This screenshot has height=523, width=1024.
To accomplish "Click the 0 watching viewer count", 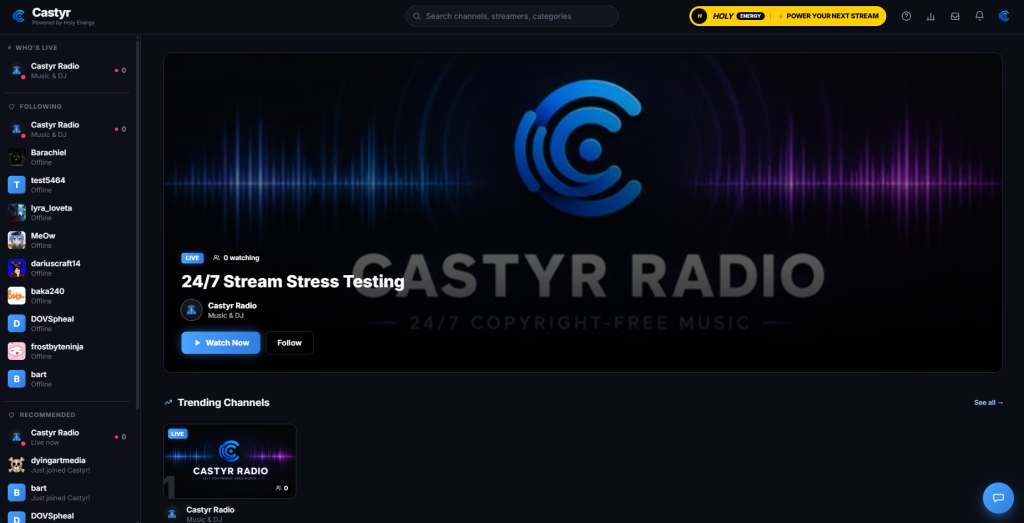I will [236, 258].
